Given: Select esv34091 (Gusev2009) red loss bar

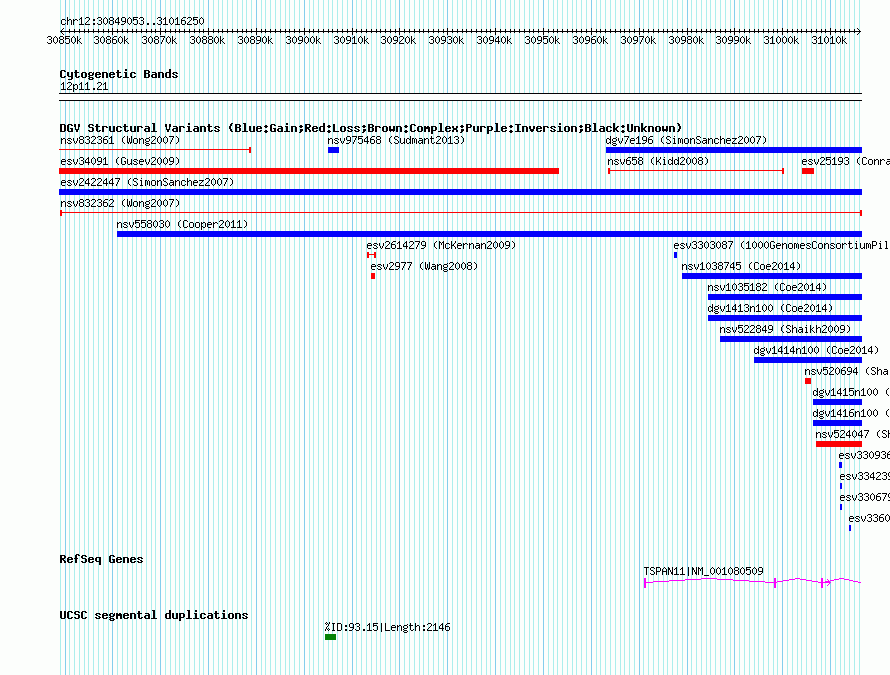Looking at the screenshot, I should [309, 171].
